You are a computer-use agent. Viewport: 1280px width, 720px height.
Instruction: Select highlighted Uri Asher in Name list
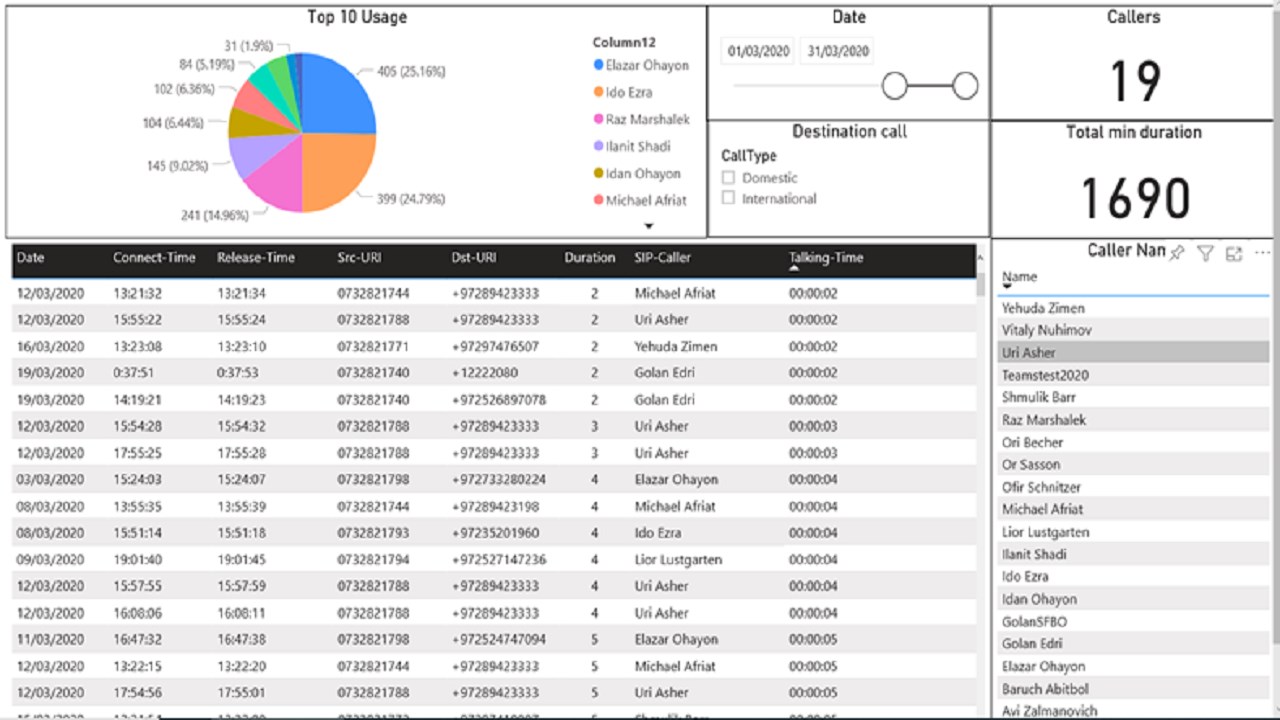(x=1133, y=352)
